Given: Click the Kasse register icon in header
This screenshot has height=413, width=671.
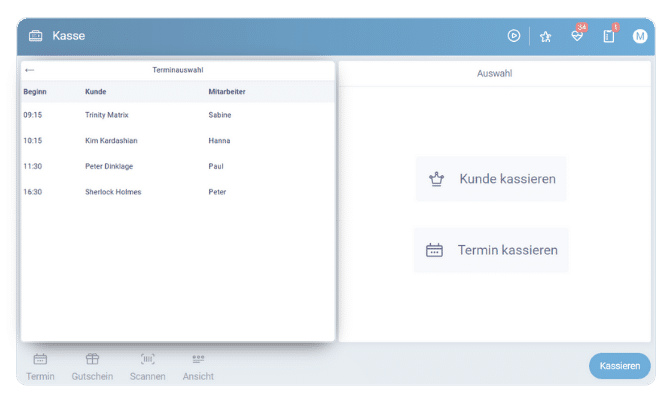Looking at the screenshot, I should coord(36,36).
